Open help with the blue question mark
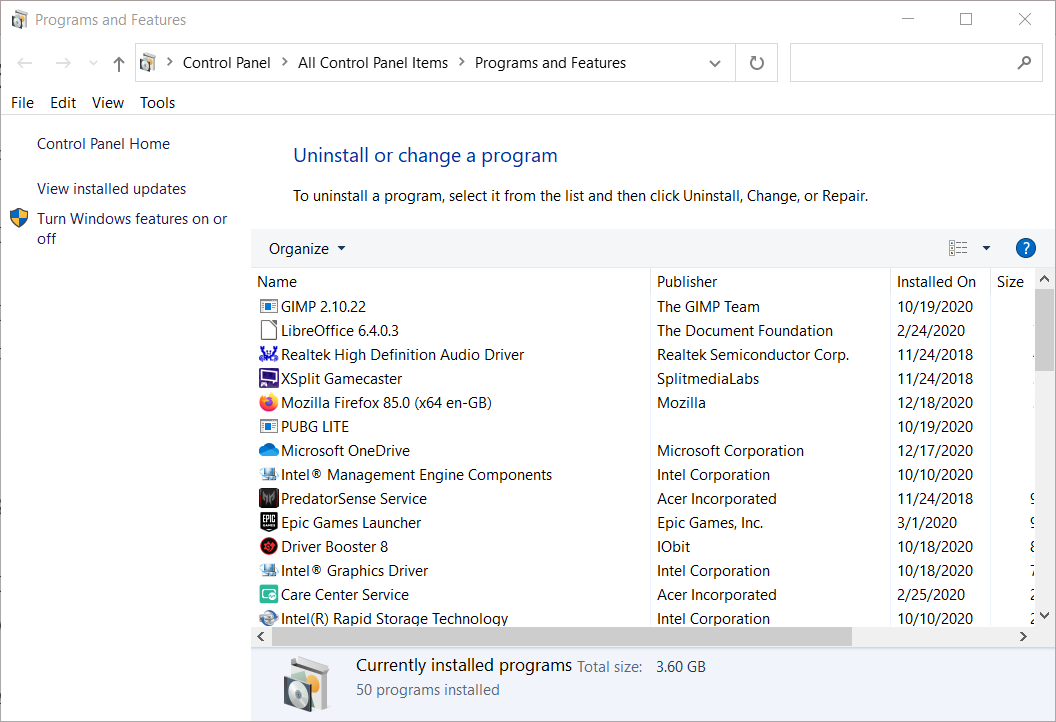 [1026, 248]
